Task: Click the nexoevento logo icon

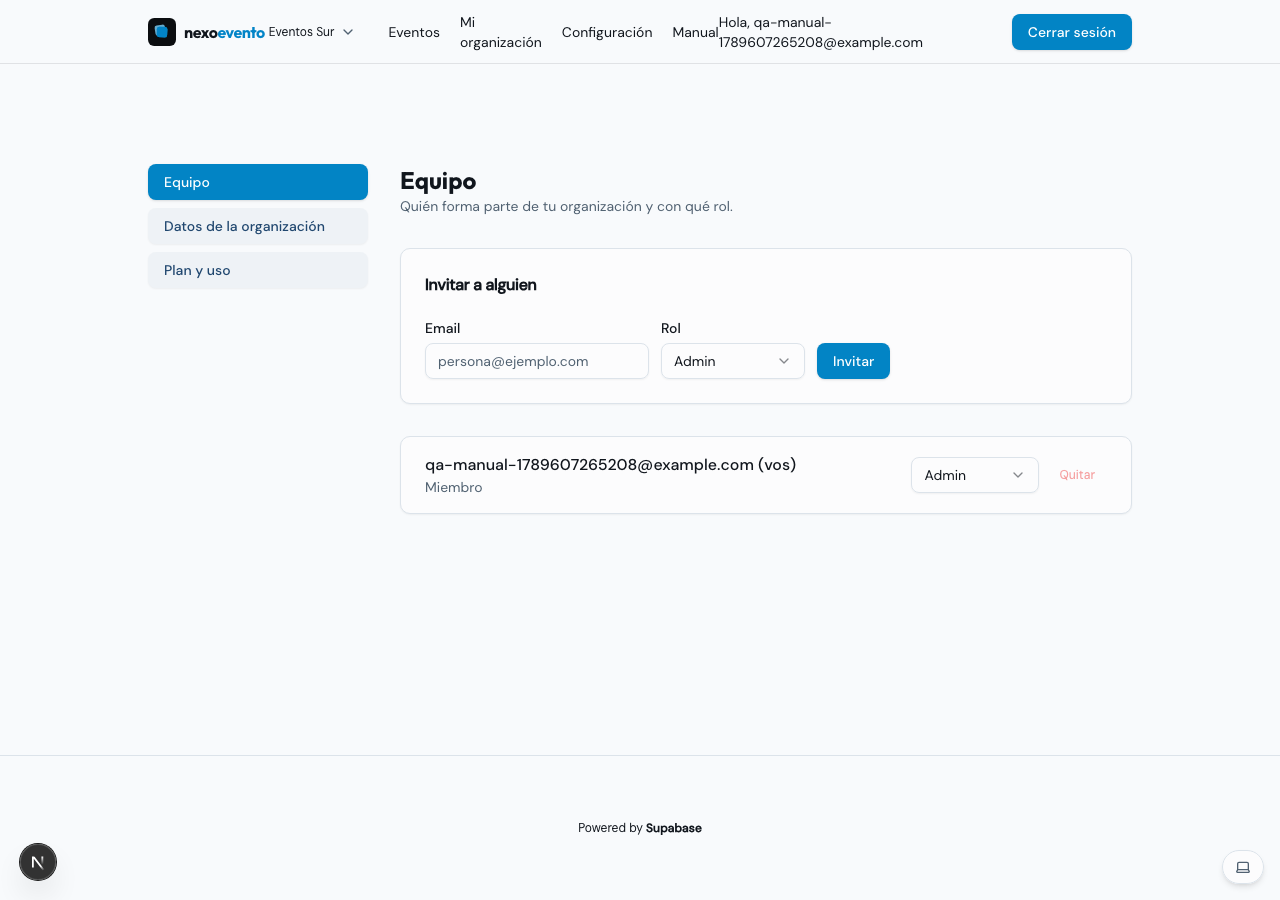Action: pos(162,32)
